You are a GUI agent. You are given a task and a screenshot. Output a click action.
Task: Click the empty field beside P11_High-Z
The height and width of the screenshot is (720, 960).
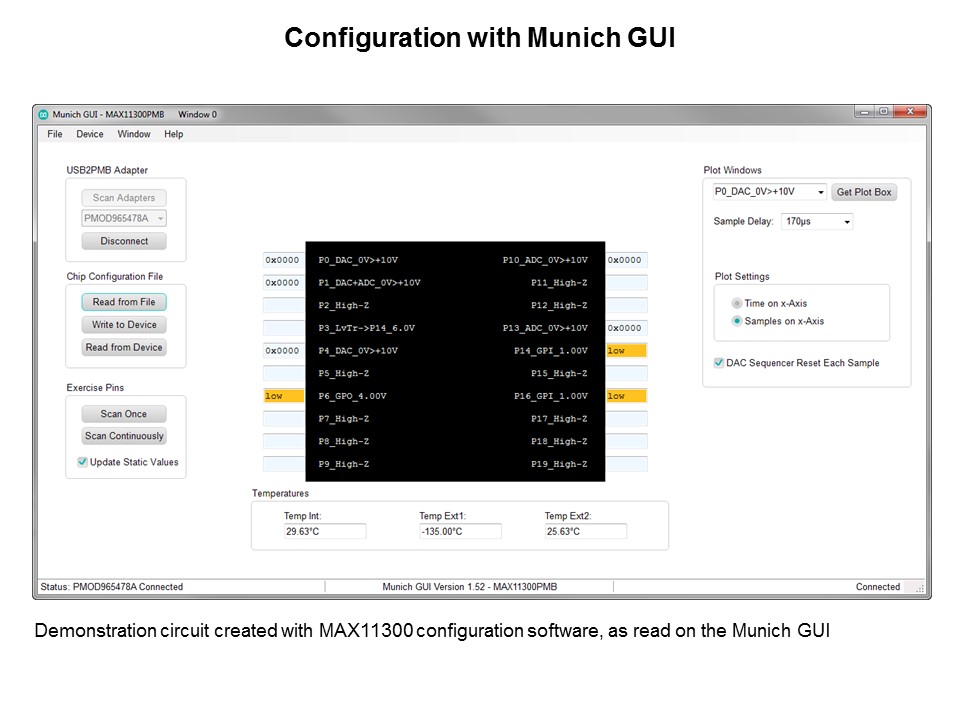(x=626, y=283)
